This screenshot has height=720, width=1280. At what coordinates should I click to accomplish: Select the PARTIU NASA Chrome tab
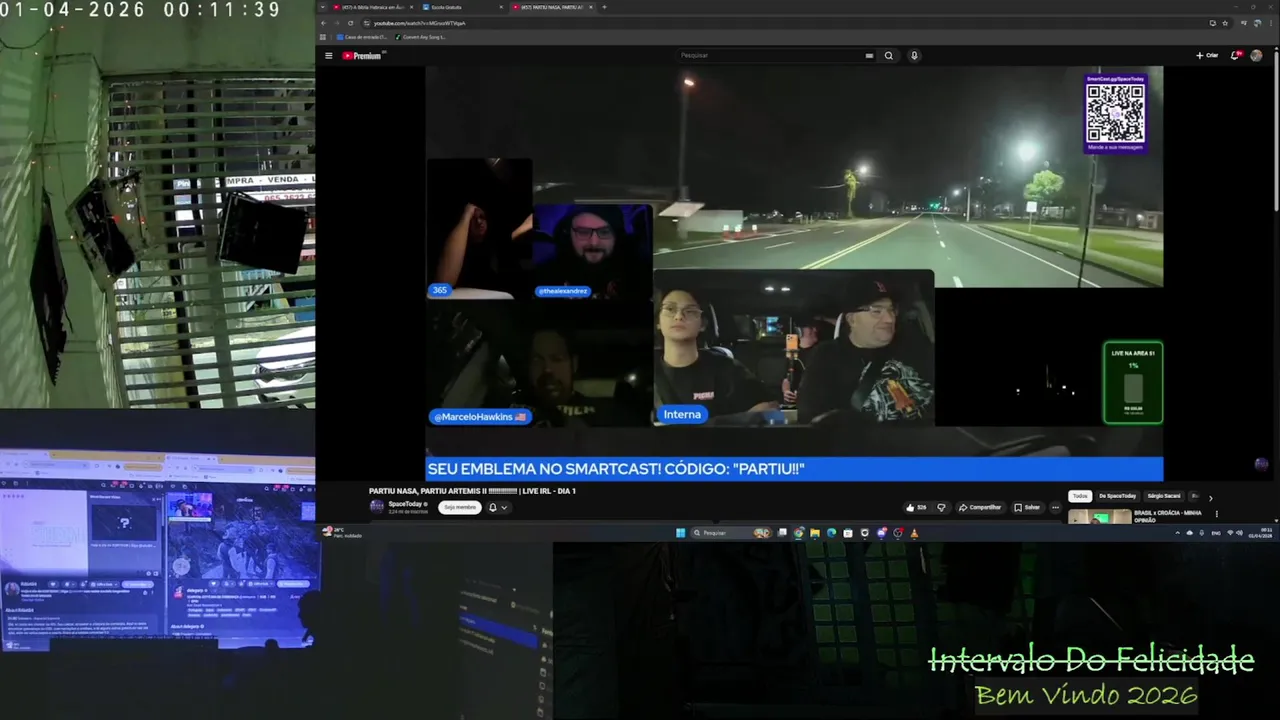(x=552, y=7)
